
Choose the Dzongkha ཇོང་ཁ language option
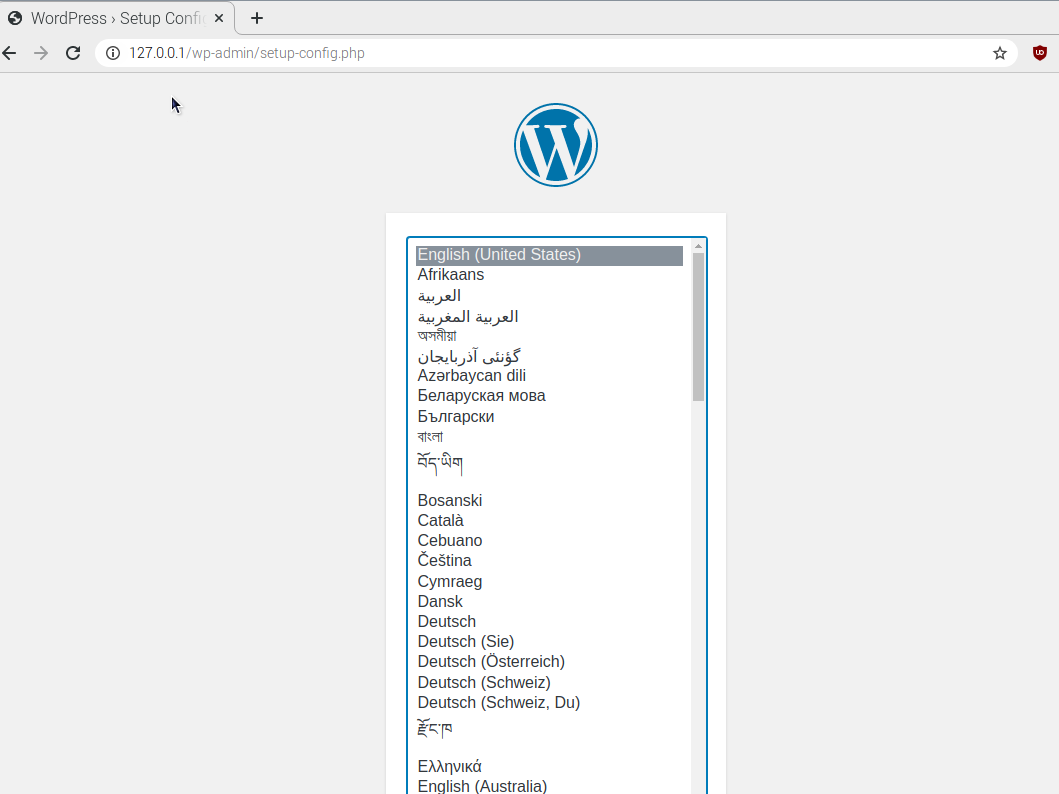click(550, 729)
